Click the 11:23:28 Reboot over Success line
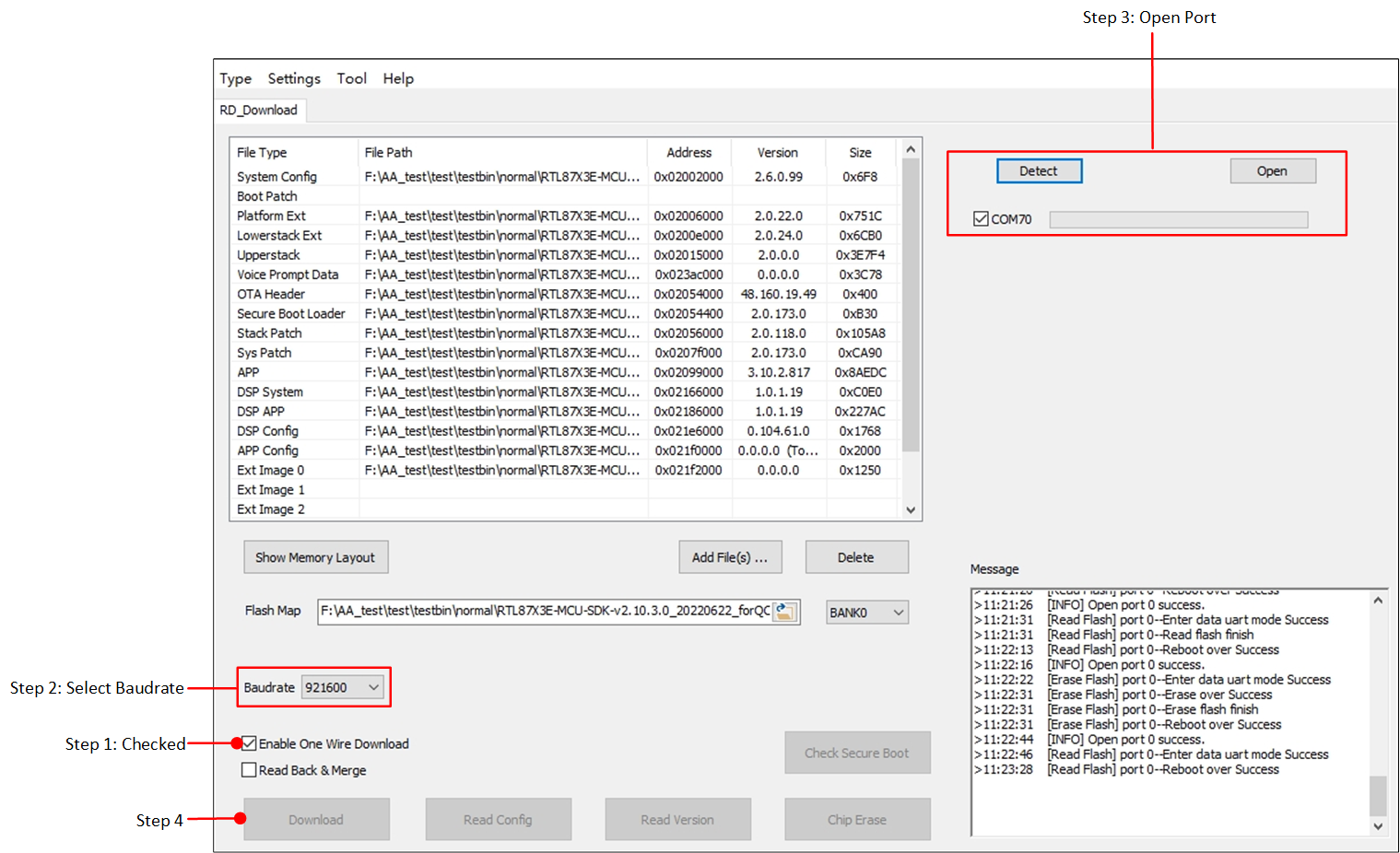 [x=1126, y=769]
